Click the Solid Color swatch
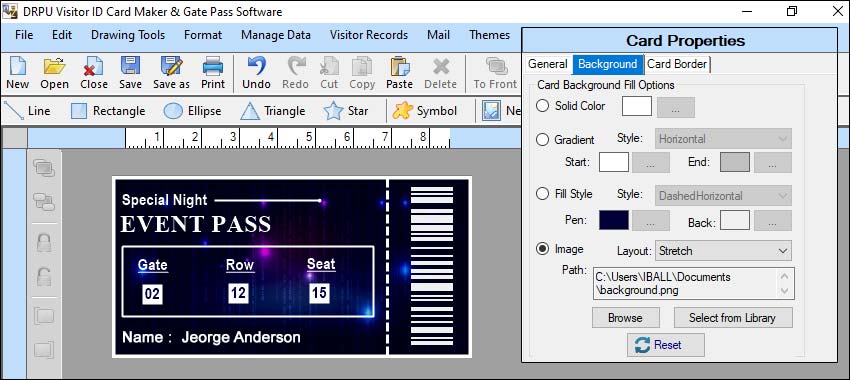Screen dimensions: 850x380 point(636,106)
